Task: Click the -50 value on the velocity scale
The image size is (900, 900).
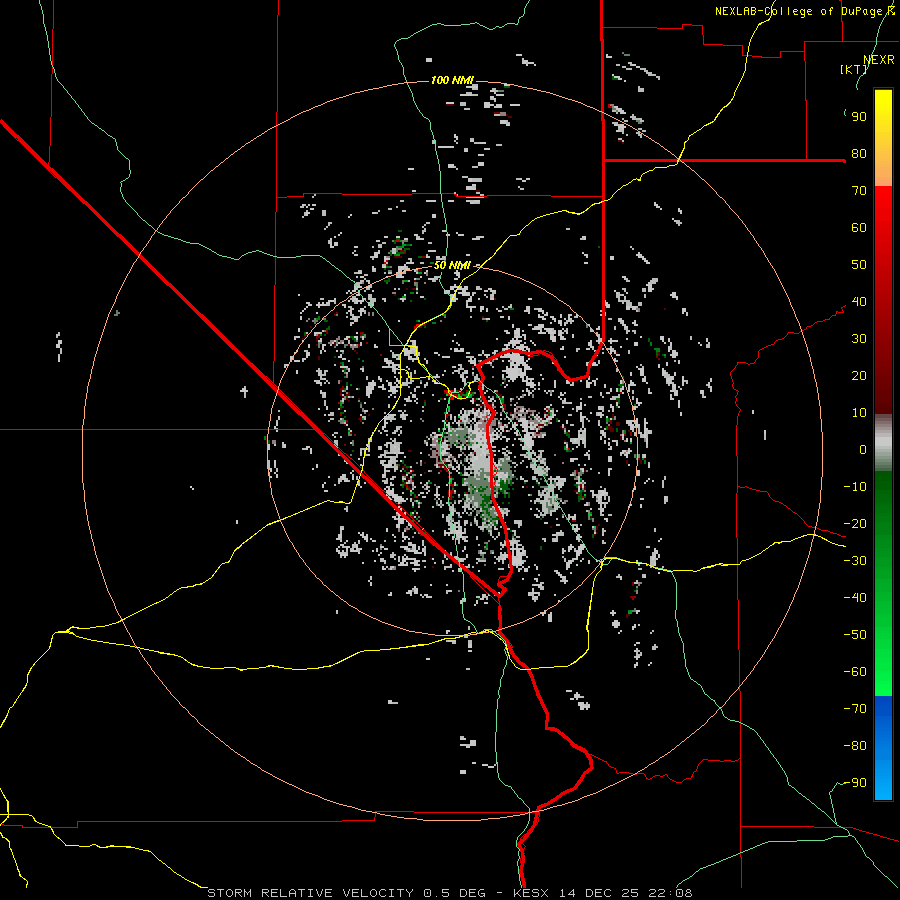Action: click(855, 635)
